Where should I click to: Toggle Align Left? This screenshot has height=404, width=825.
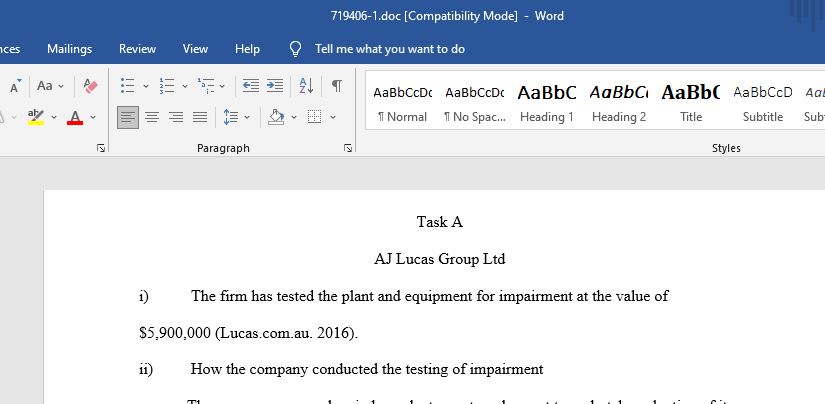[128, 117]
